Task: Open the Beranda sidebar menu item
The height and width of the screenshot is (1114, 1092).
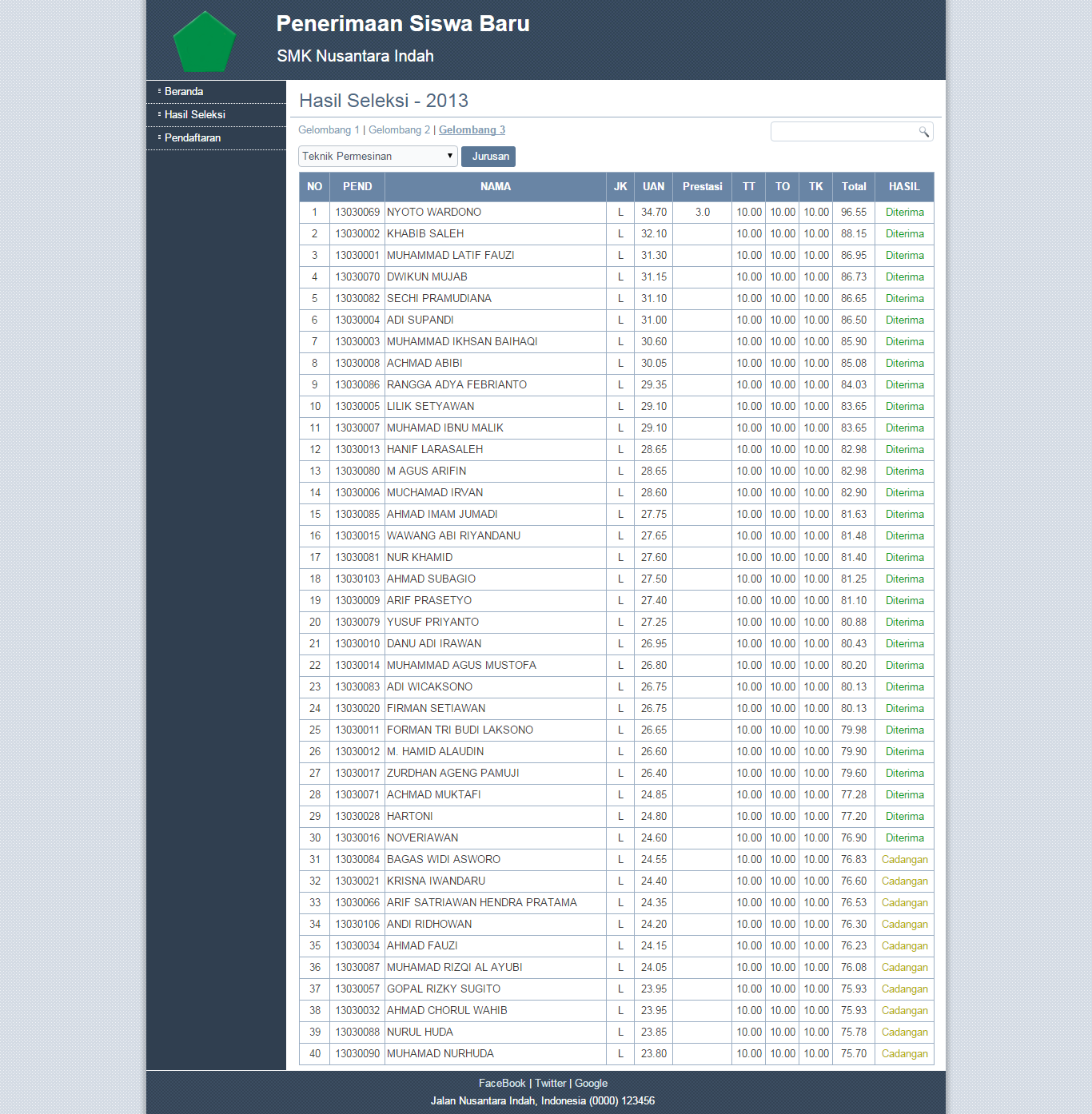Action: (184, 91)
